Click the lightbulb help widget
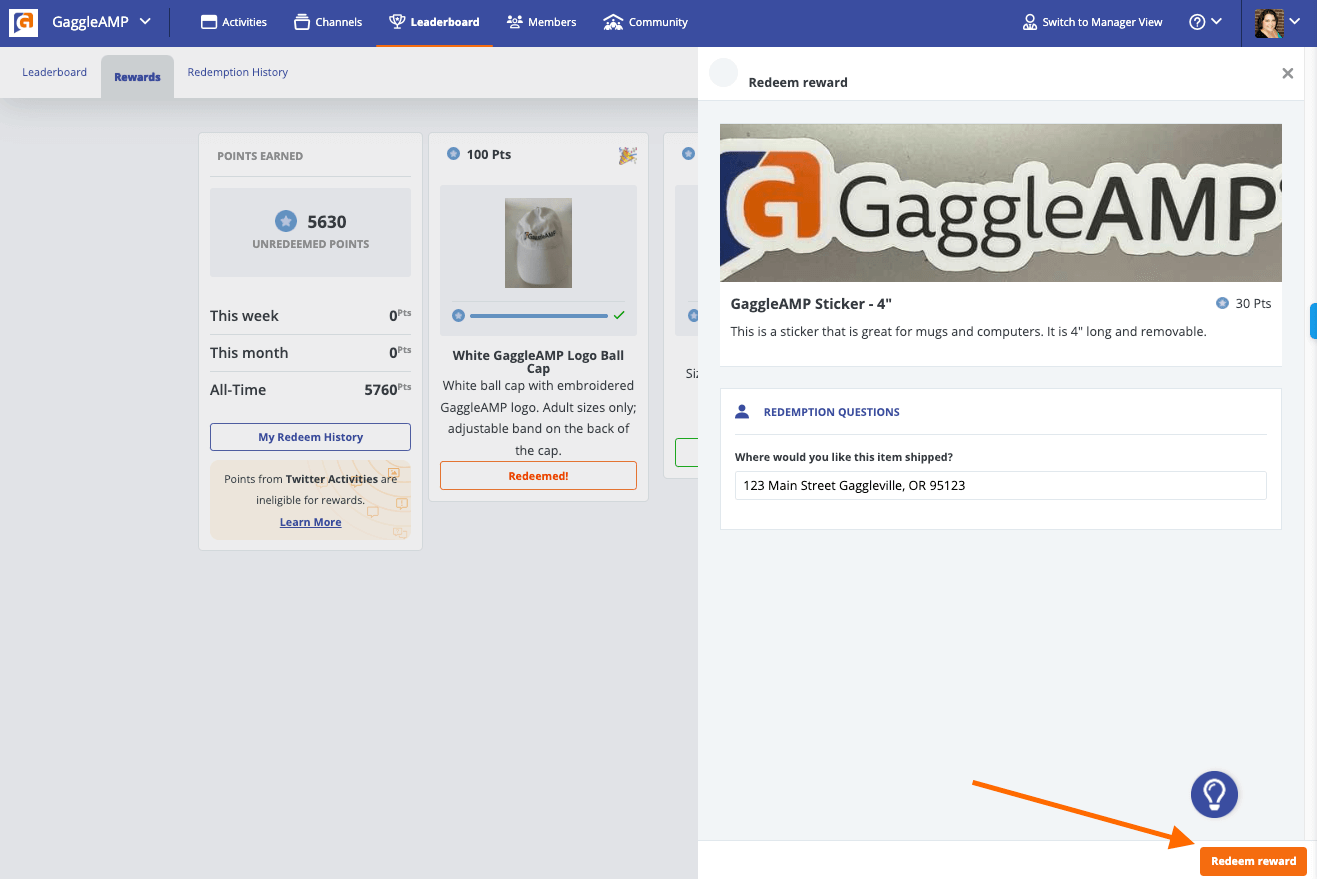 click(x=1214, y=795)
